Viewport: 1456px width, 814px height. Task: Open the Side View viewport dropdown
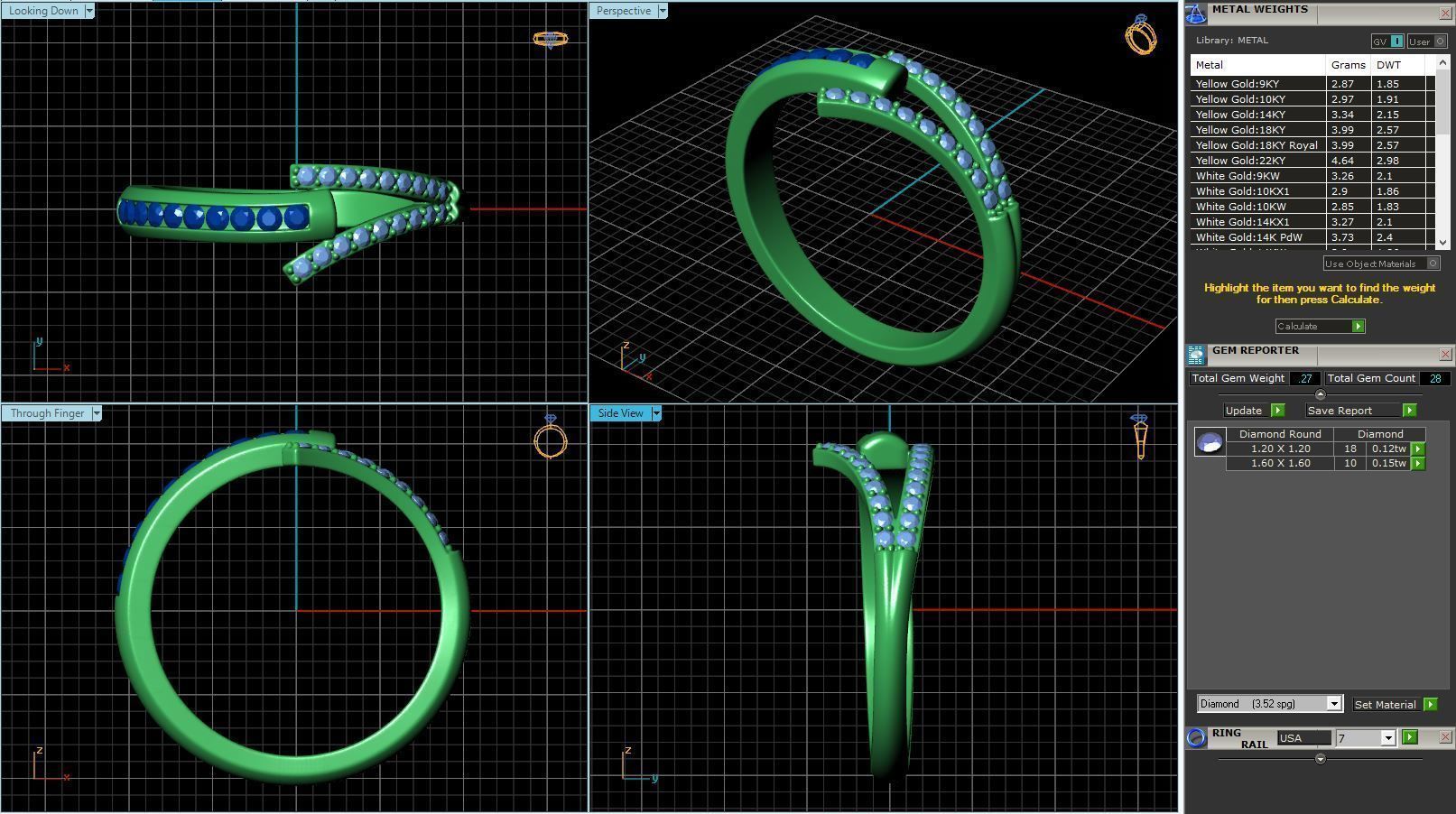point(656,413)
